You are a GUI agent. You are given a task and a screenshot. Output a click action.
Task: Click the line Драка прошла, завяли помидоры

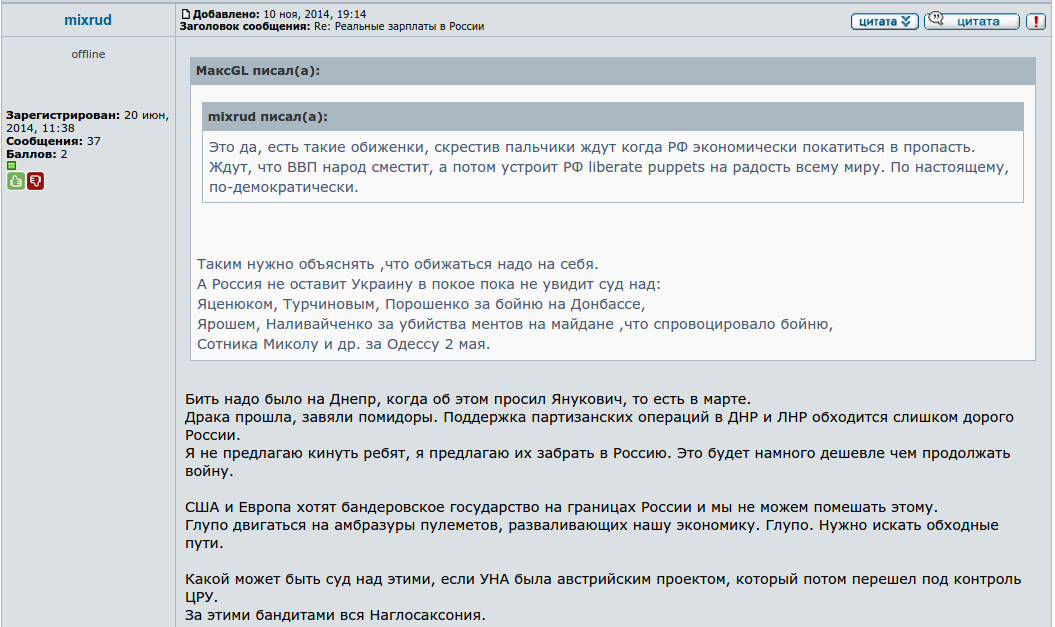(x=599, y=426)
